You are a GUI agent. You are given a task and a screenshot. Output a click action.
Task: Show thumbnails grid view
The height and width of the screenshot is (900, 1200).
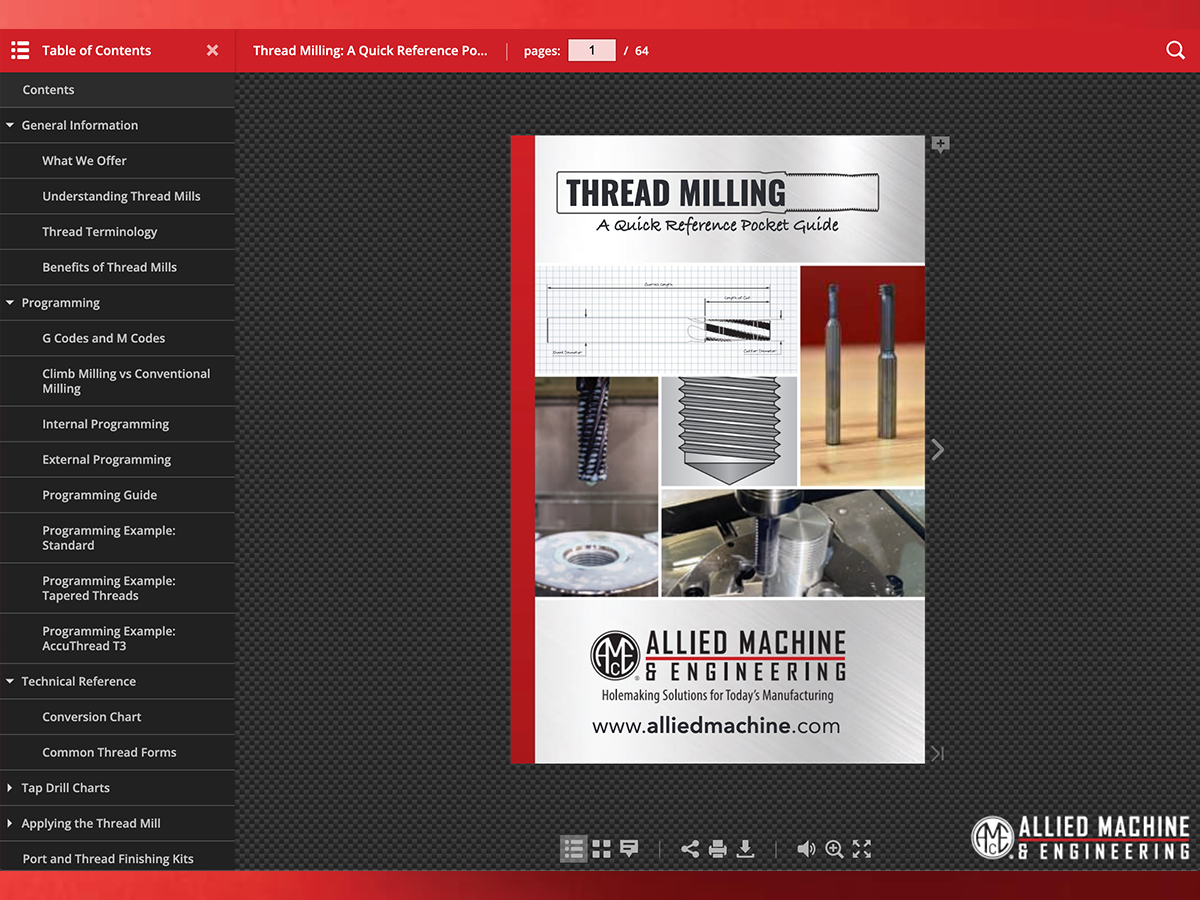(x=601, y=849)
